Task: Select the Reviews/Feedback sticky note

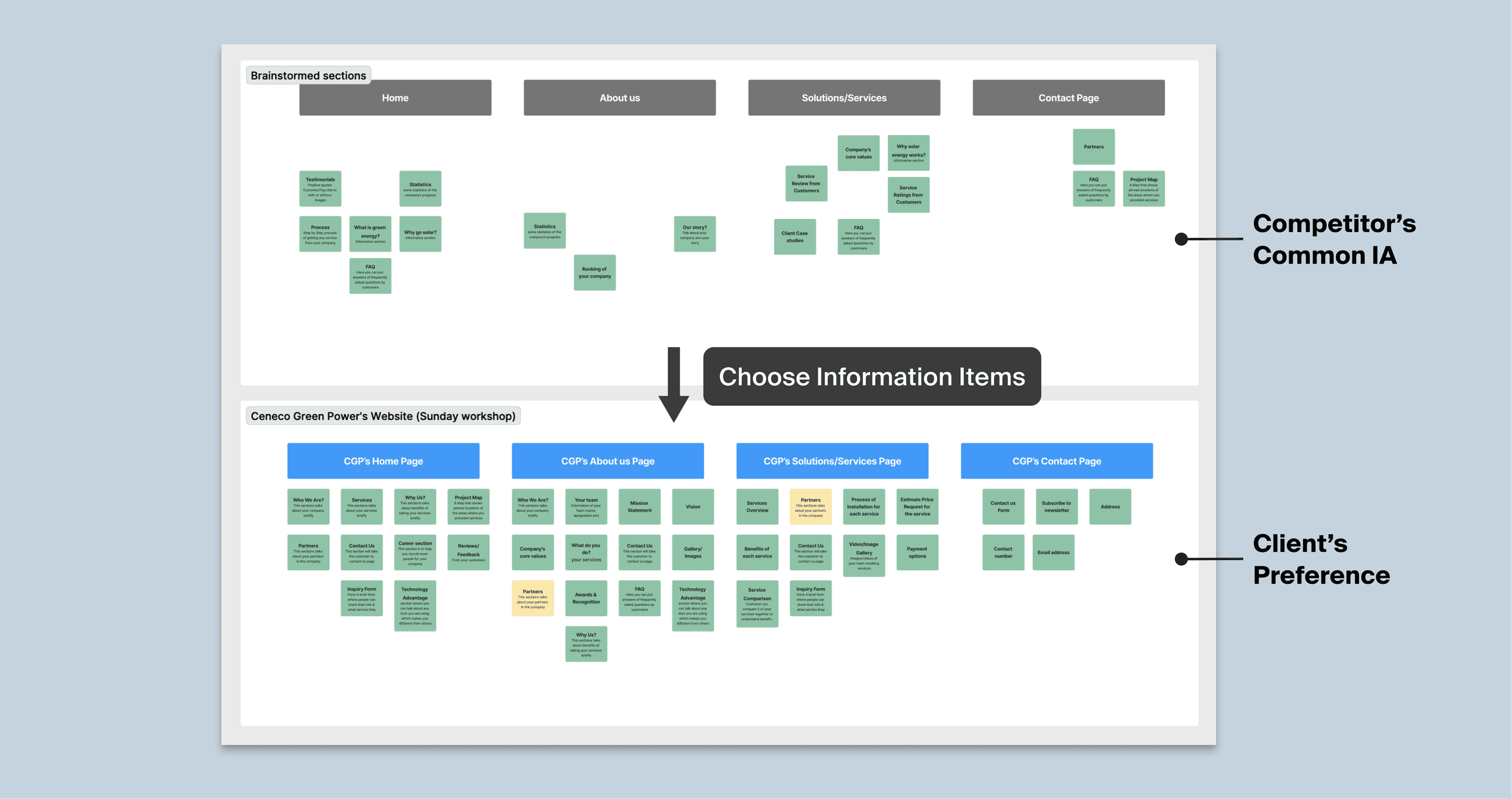Action: click(x=468, y=552)
